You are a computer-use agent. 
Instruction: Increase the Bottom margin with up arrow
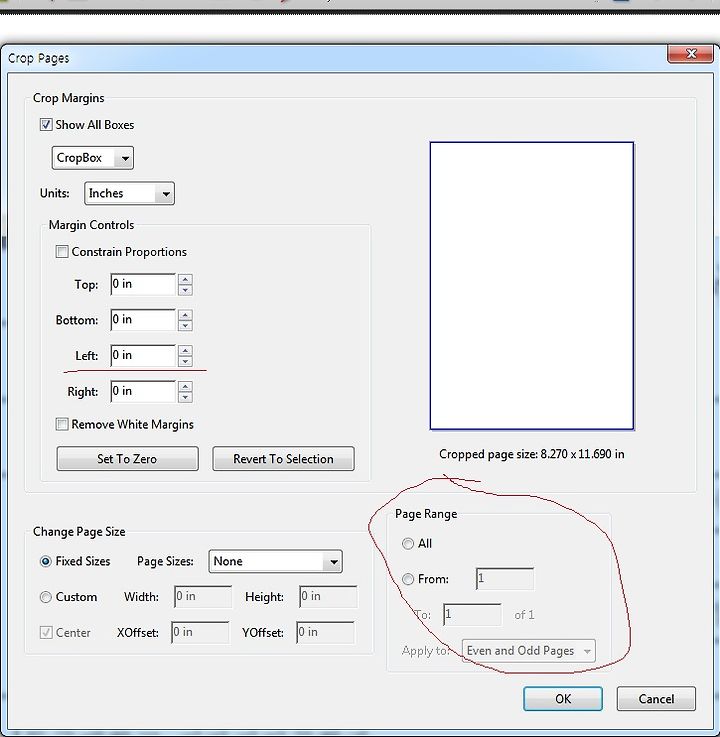(185, 315)
